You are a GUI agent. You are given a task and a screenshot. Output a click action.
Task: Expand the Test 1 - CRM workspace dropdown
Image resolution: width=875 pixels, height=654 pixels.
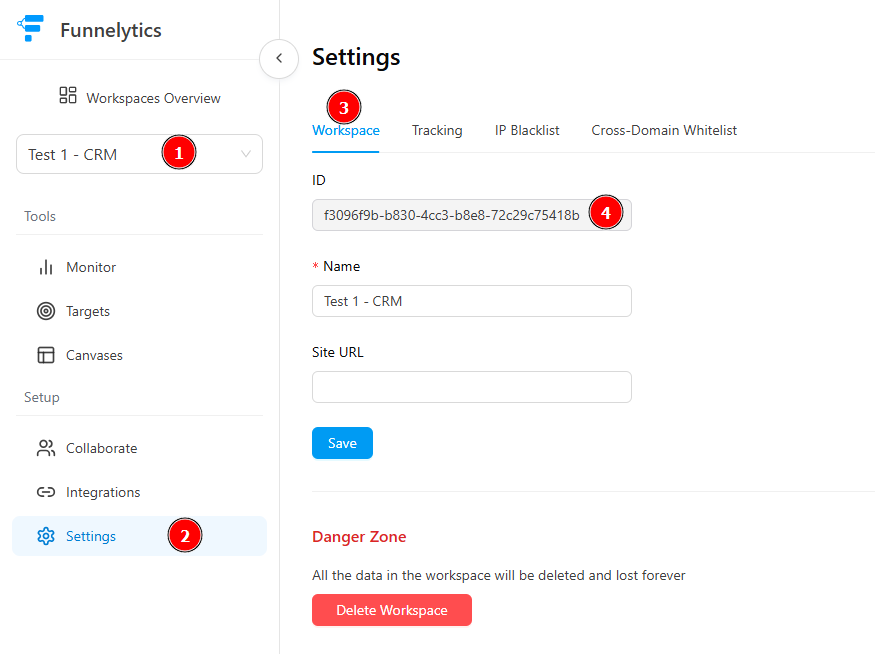140,154
